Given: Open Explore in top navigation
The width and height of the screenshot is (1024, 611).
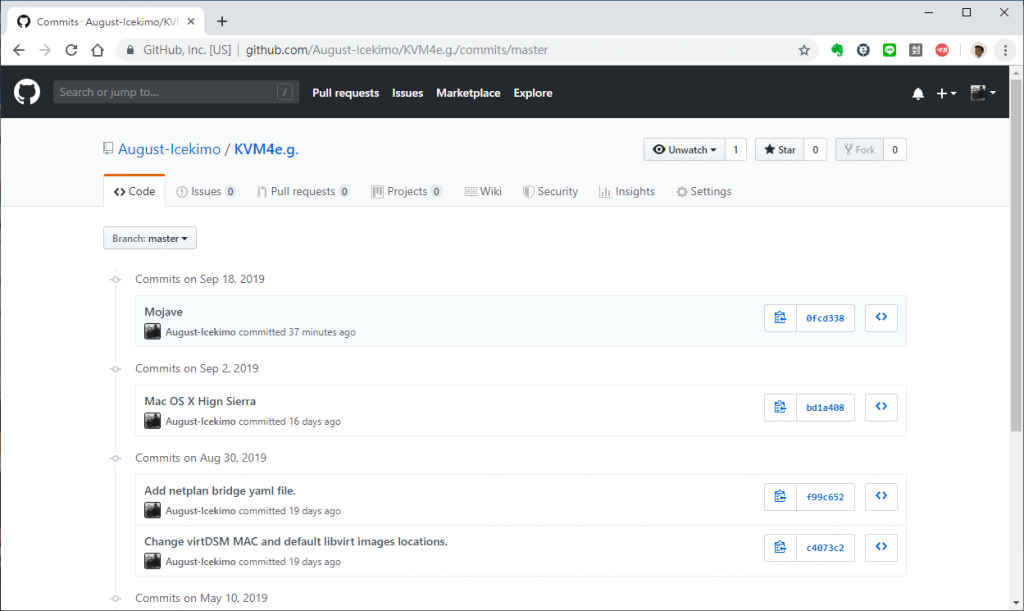Looking at the screenshot, I should [533, 93].
